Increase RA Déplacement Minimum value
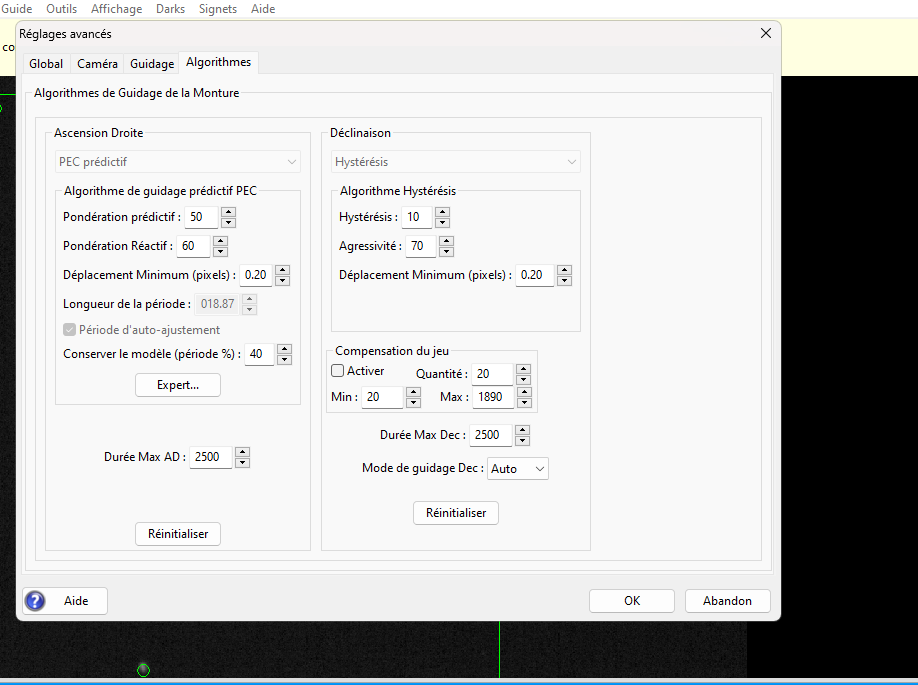 [x=282, y=270]
